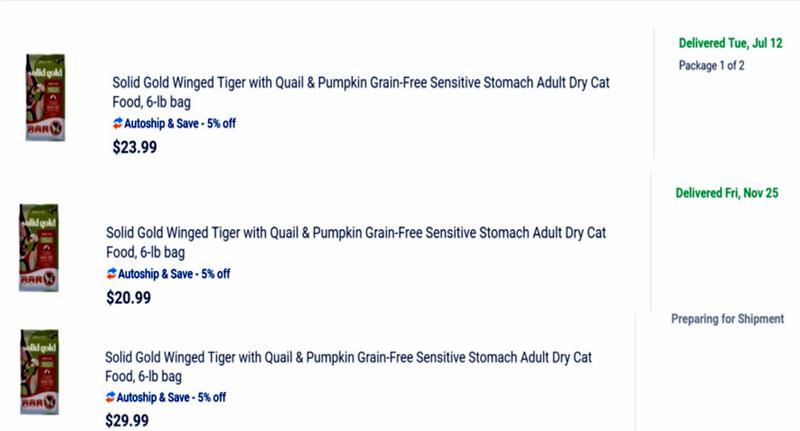
Task: View the Delivered Fri, Nov 25 status
Action: pos(727,193)
